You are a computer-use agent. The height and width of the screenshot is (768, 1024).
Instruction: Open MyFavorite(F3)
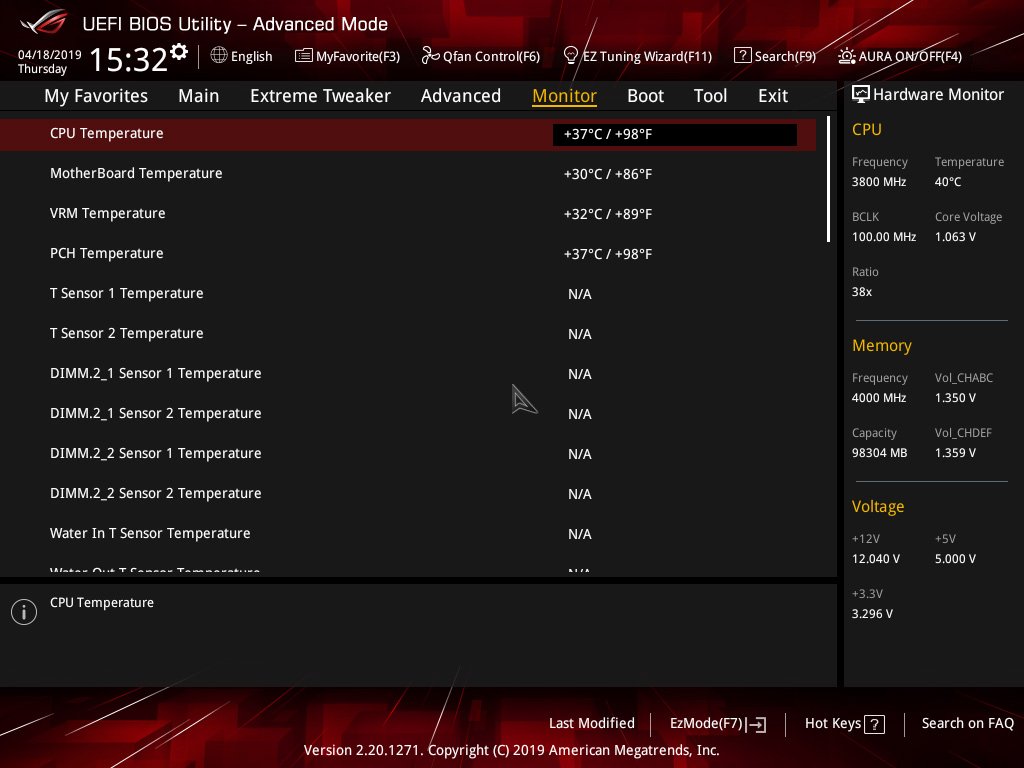[x=358, y=56]
